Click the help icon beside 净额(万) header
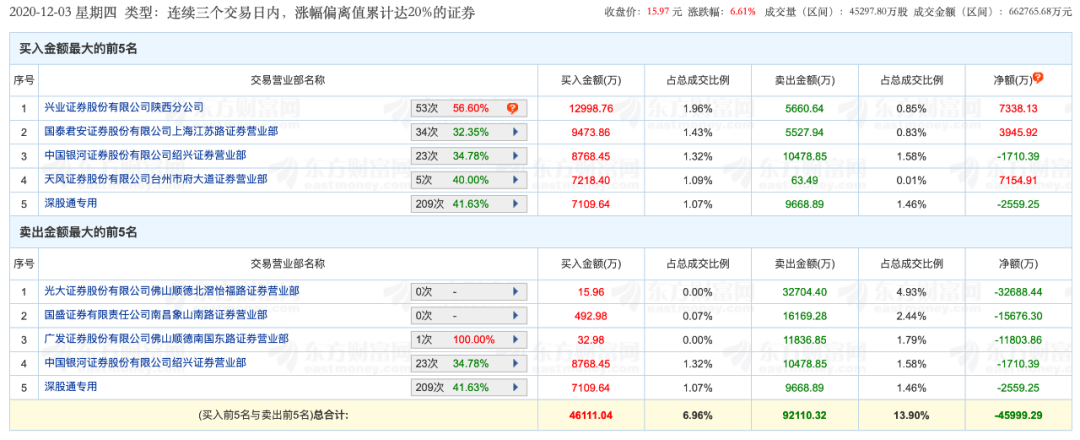This screenshot has width=1080, height=440. (x=1038, y=78)
